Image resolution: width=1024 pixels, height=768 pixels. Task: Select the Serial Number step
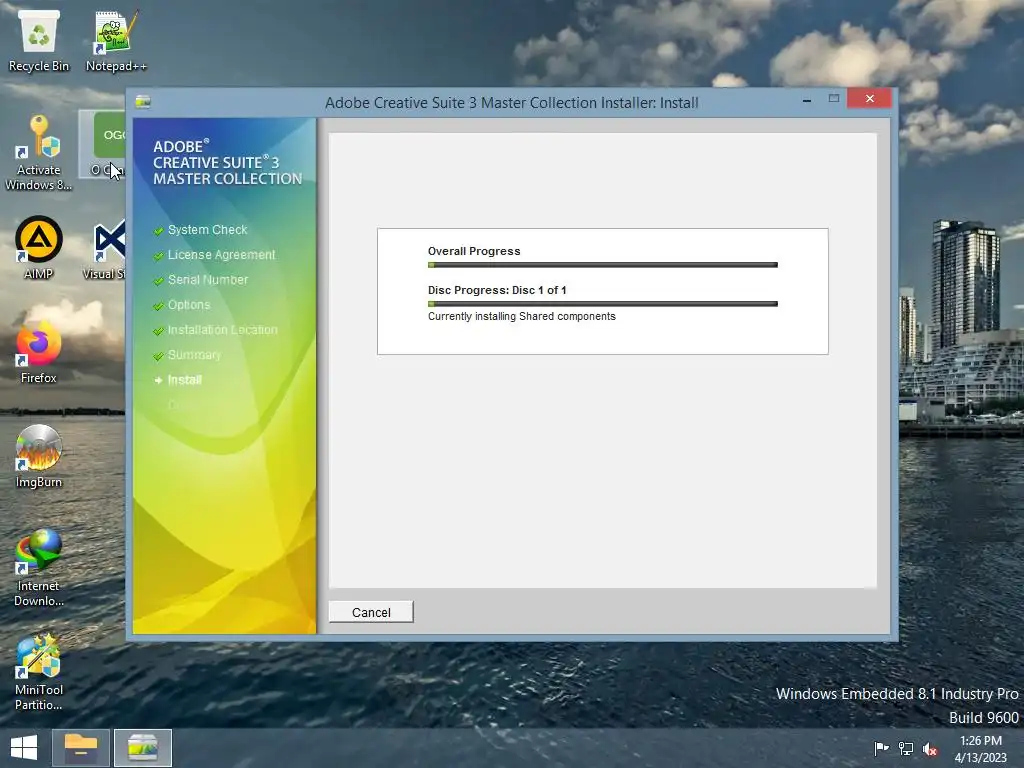pos(208,280)
